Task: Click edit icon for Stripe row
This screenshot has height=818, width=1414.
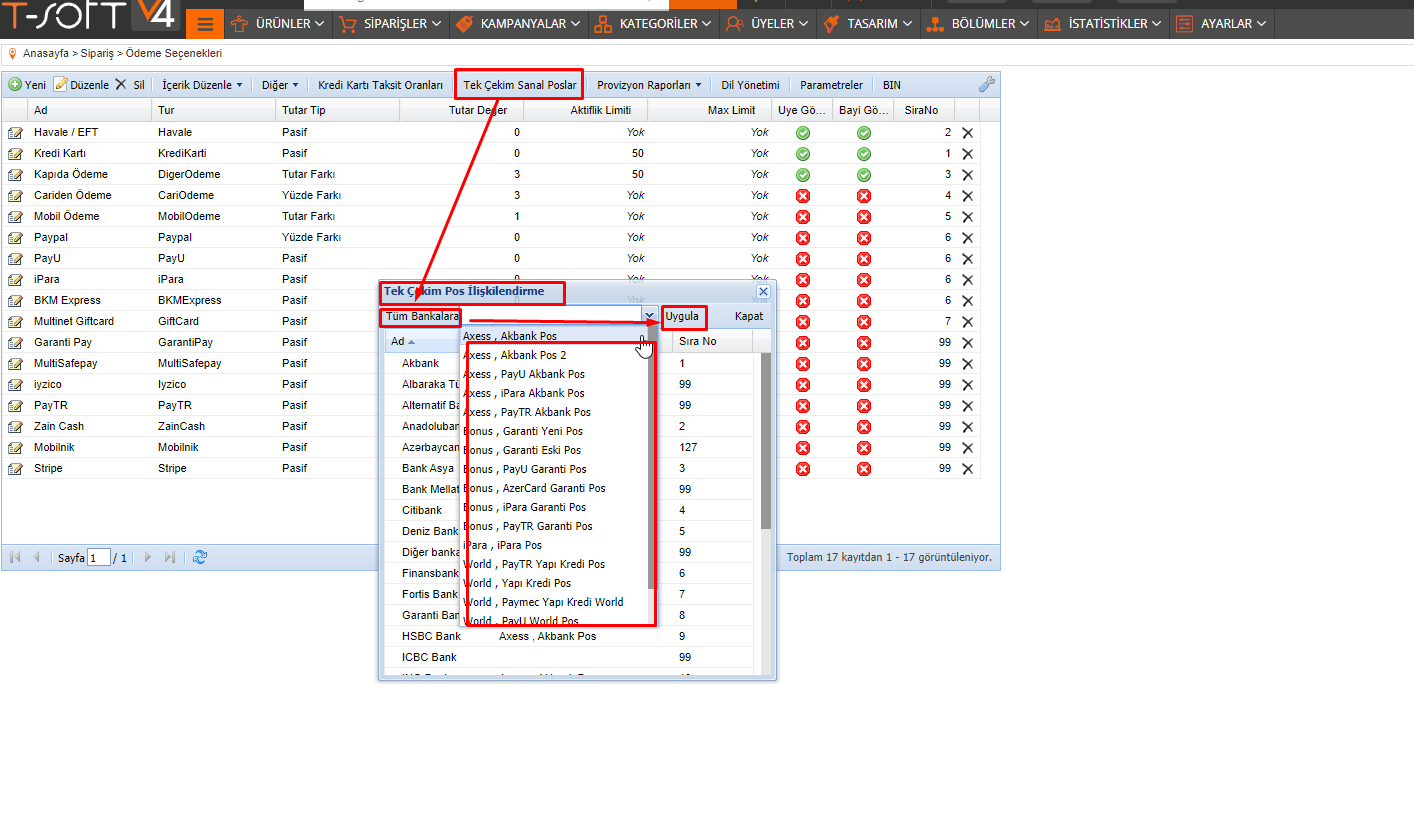Action: (x=15, y=468)
